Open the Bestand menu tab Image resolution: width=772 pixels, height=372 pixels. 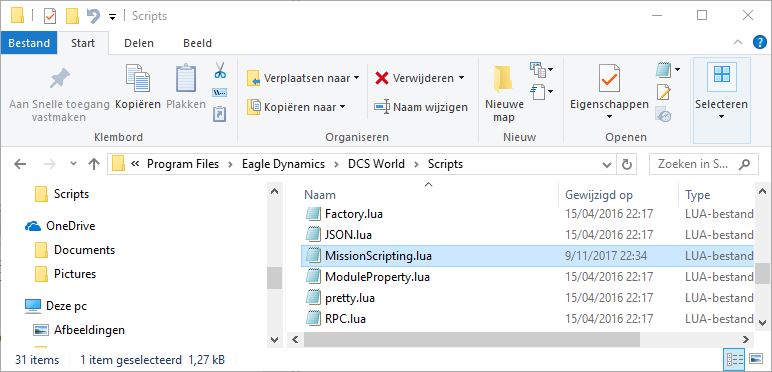29,43
